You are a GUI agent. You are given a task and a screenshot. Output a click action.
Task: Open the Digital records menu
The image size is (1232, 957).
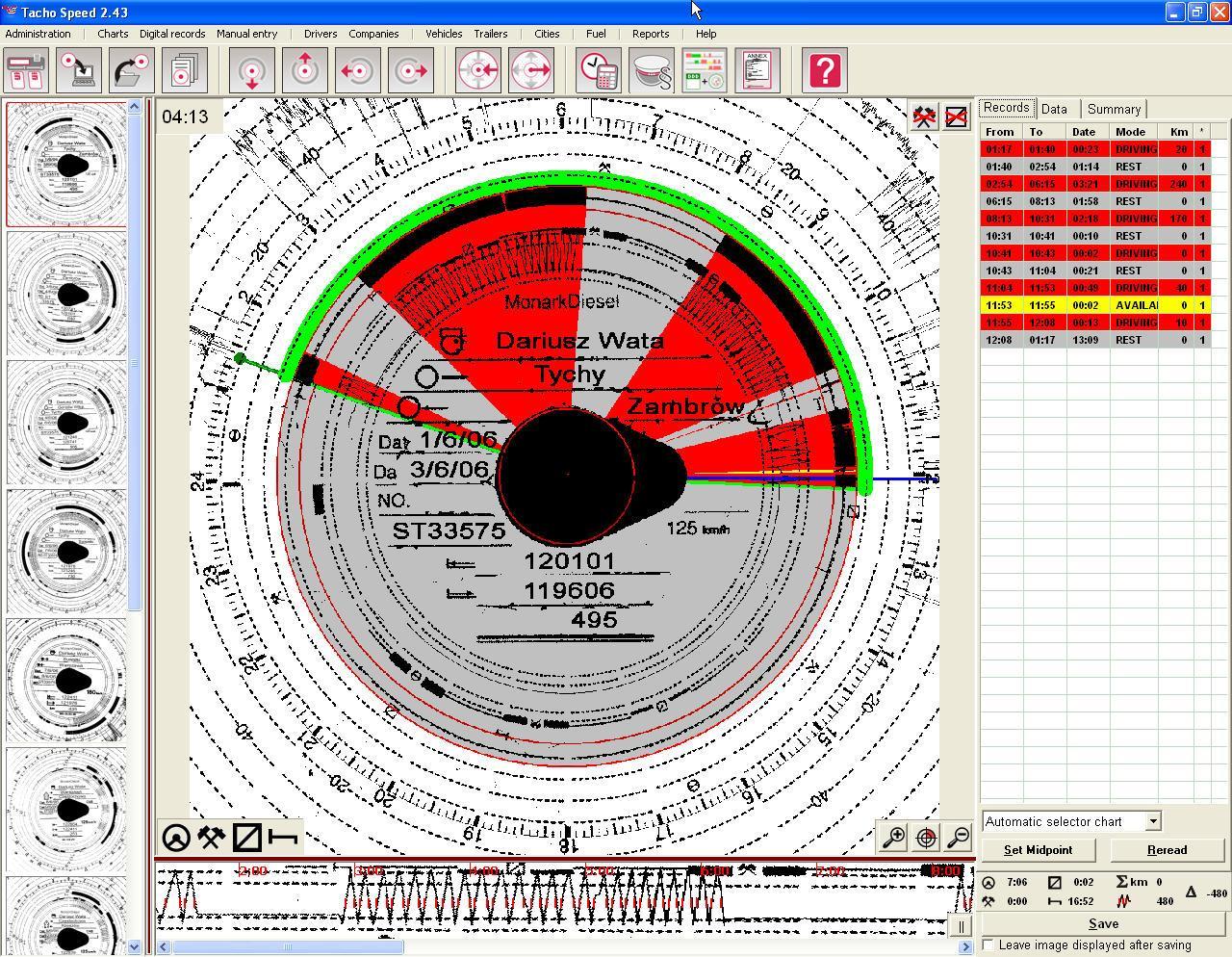coord(172,34)
